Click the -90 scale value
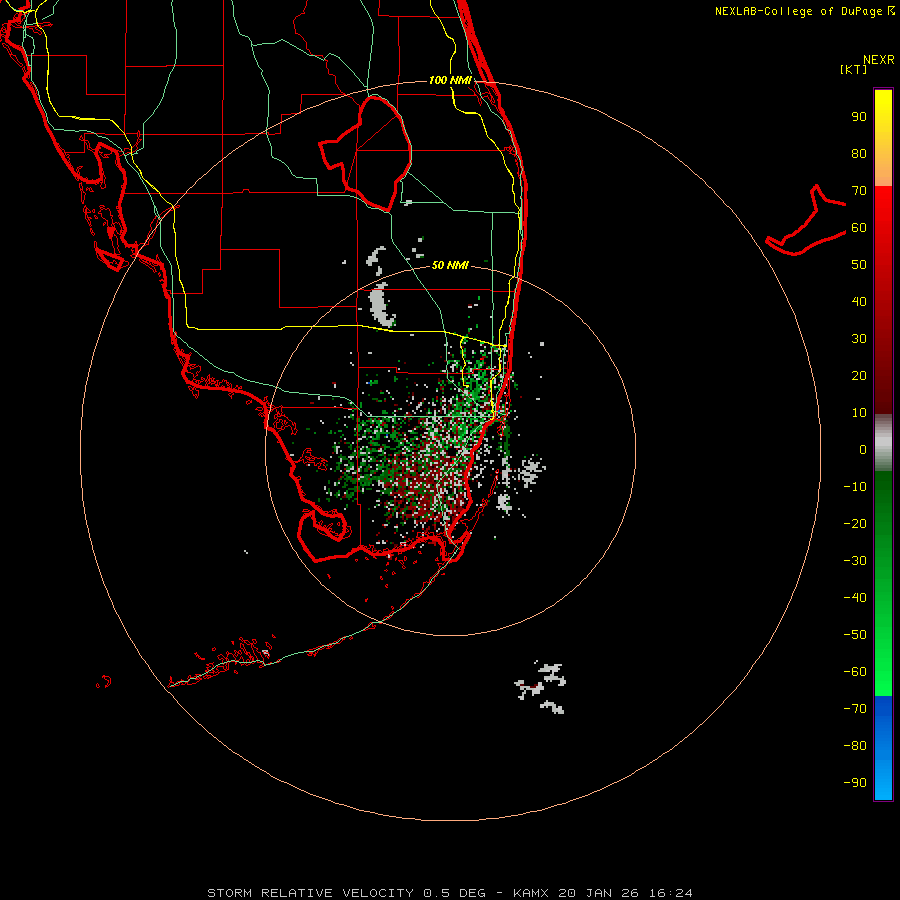 tap(855, 783)
